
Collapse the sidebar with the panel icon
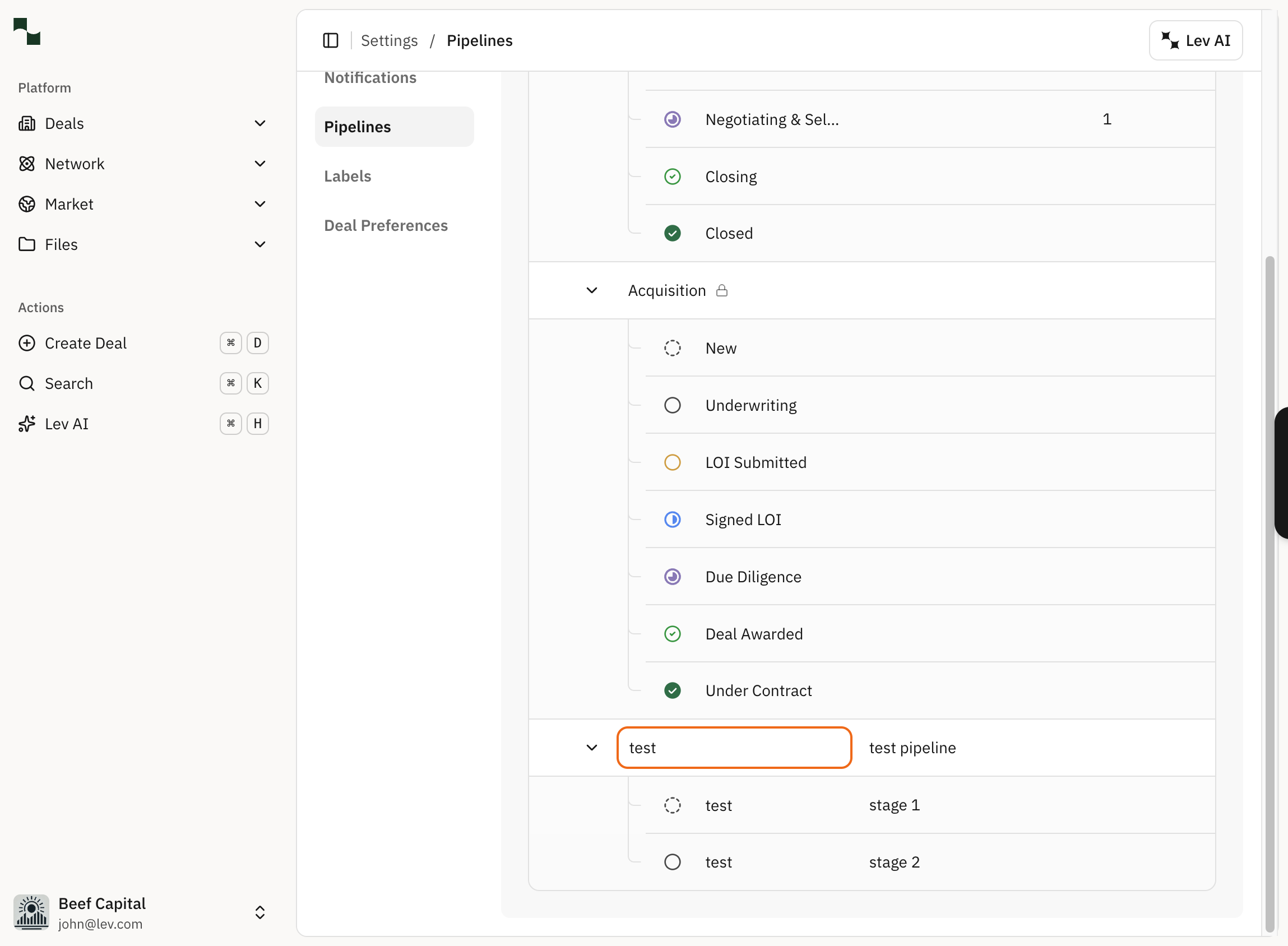coord(331,40)
